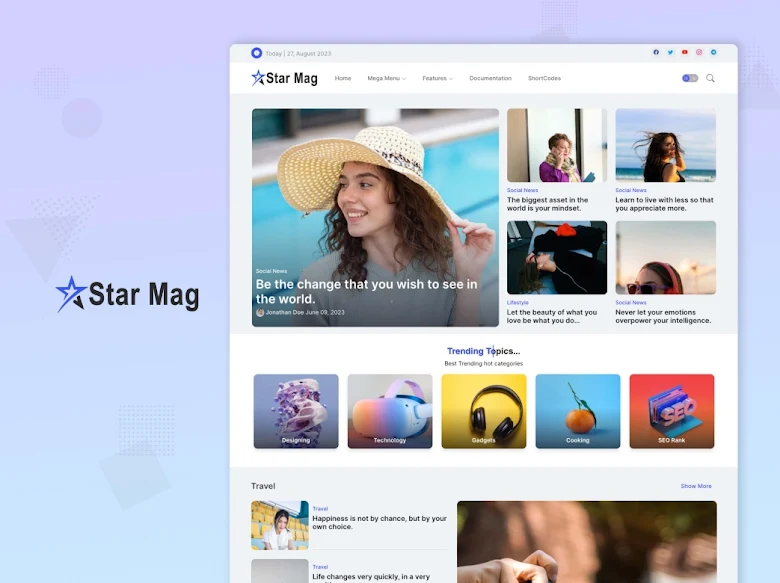Click thumbnail of woman lying with headphones
This screenshot has width=780, height=583.
557,258
